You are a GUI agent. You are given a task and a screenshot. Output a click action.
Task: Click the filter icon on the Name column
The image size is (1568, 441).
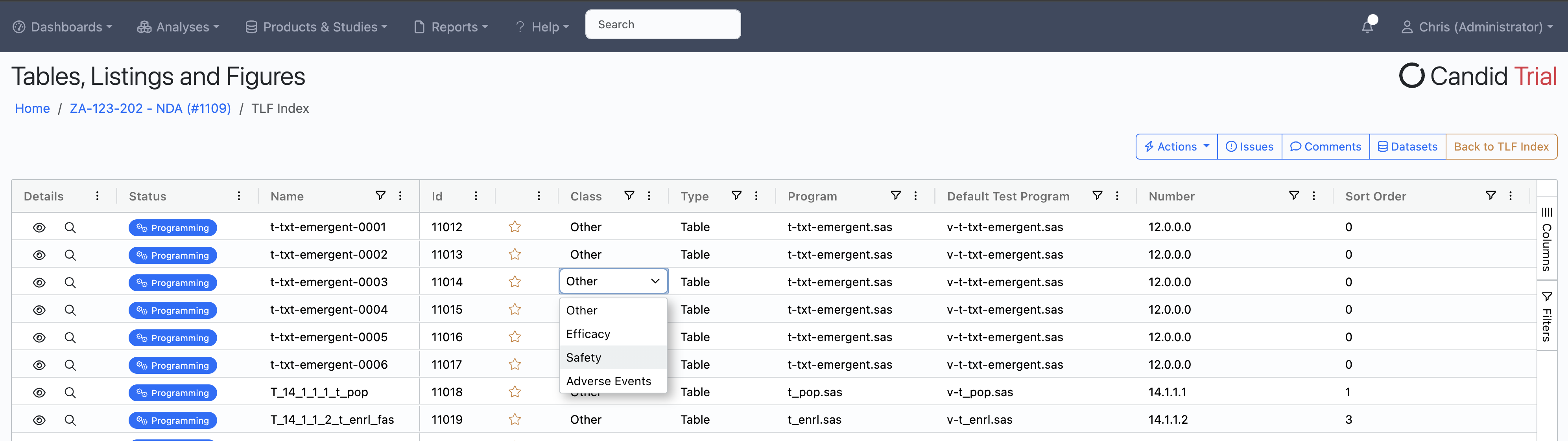(x=380, y=195)
